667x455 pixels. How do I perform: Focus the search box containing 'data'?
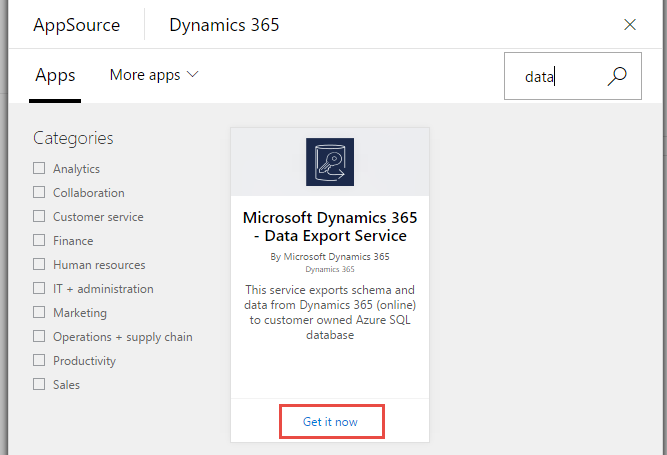573,76
